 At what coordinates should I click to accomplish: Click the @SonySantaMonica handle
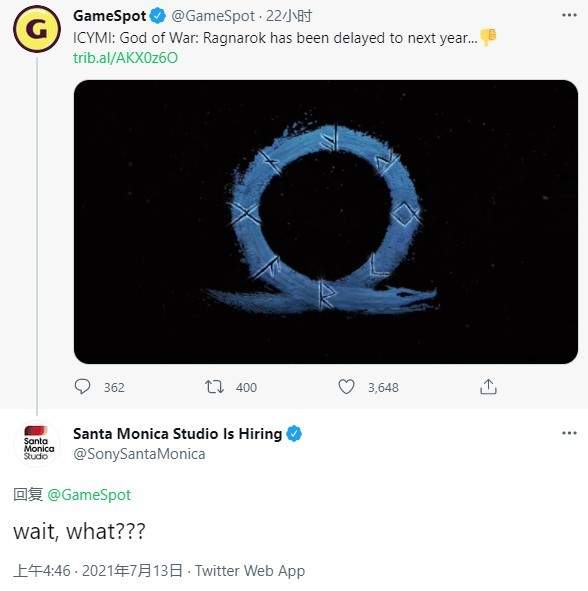pyautogui.click(x=139, y=454)
